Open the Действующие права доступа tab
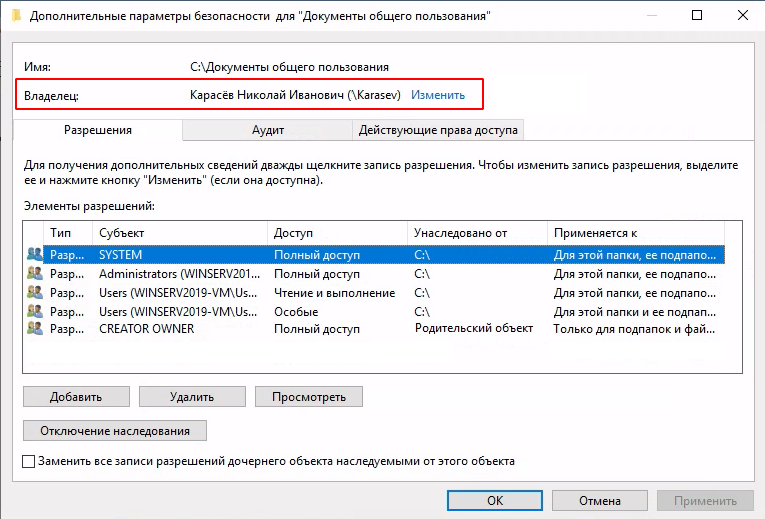Viewport: 765px width, 519px height. [438, 130]
